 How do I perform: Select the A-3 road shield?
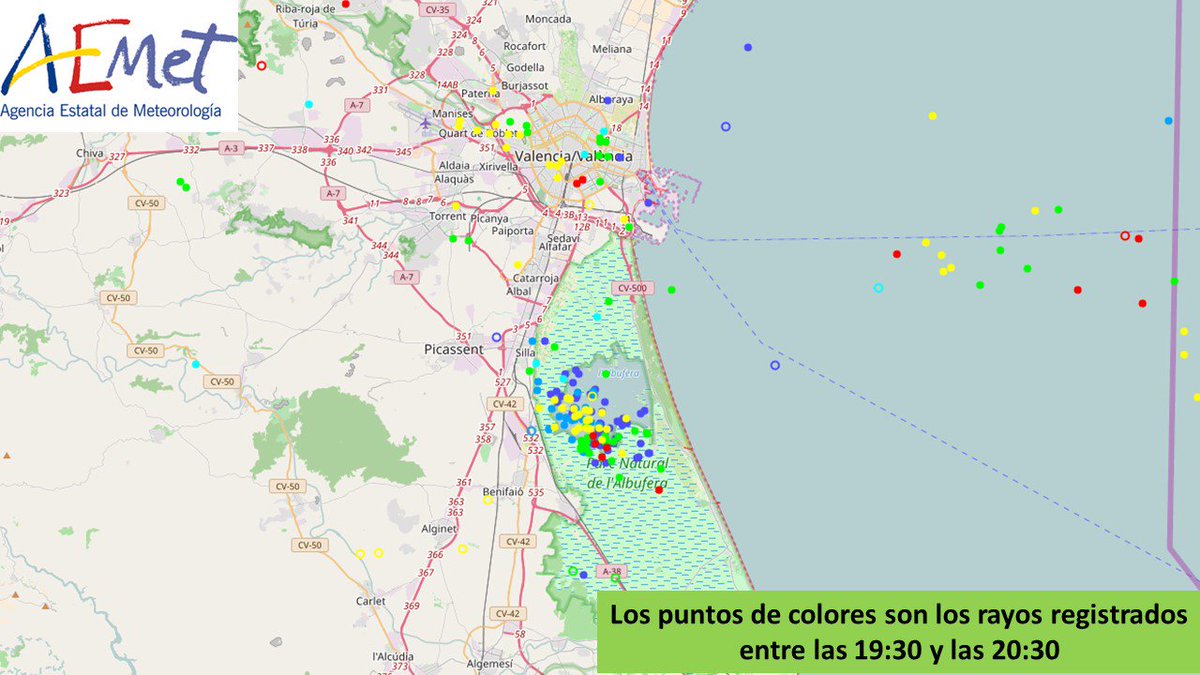pyautogui.click(x=233, y=148)
